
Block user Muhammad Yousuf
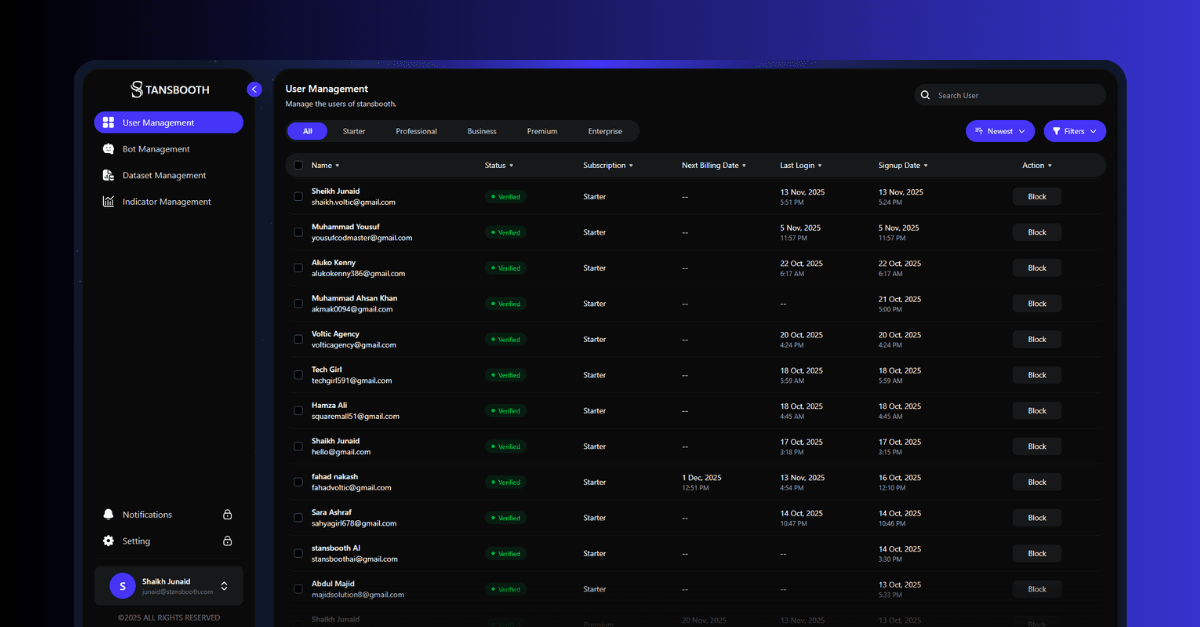(x=1037, y=232)
